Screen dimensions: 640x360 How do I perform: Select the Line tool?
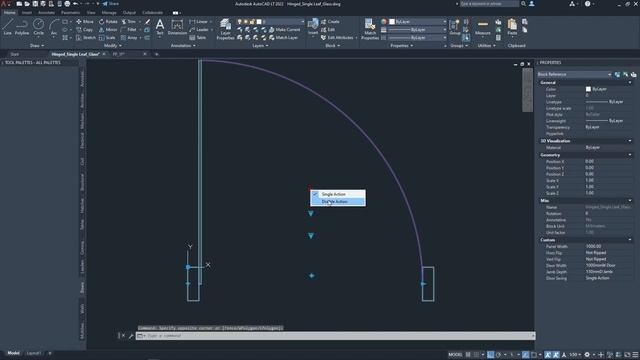tap(7, 27)
